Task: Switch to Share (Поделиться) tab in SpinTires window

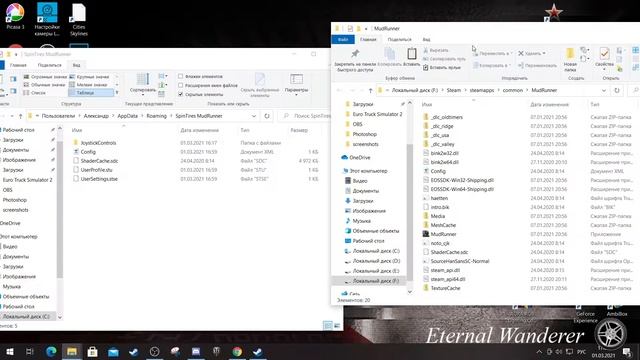Action: click(49, 65)
